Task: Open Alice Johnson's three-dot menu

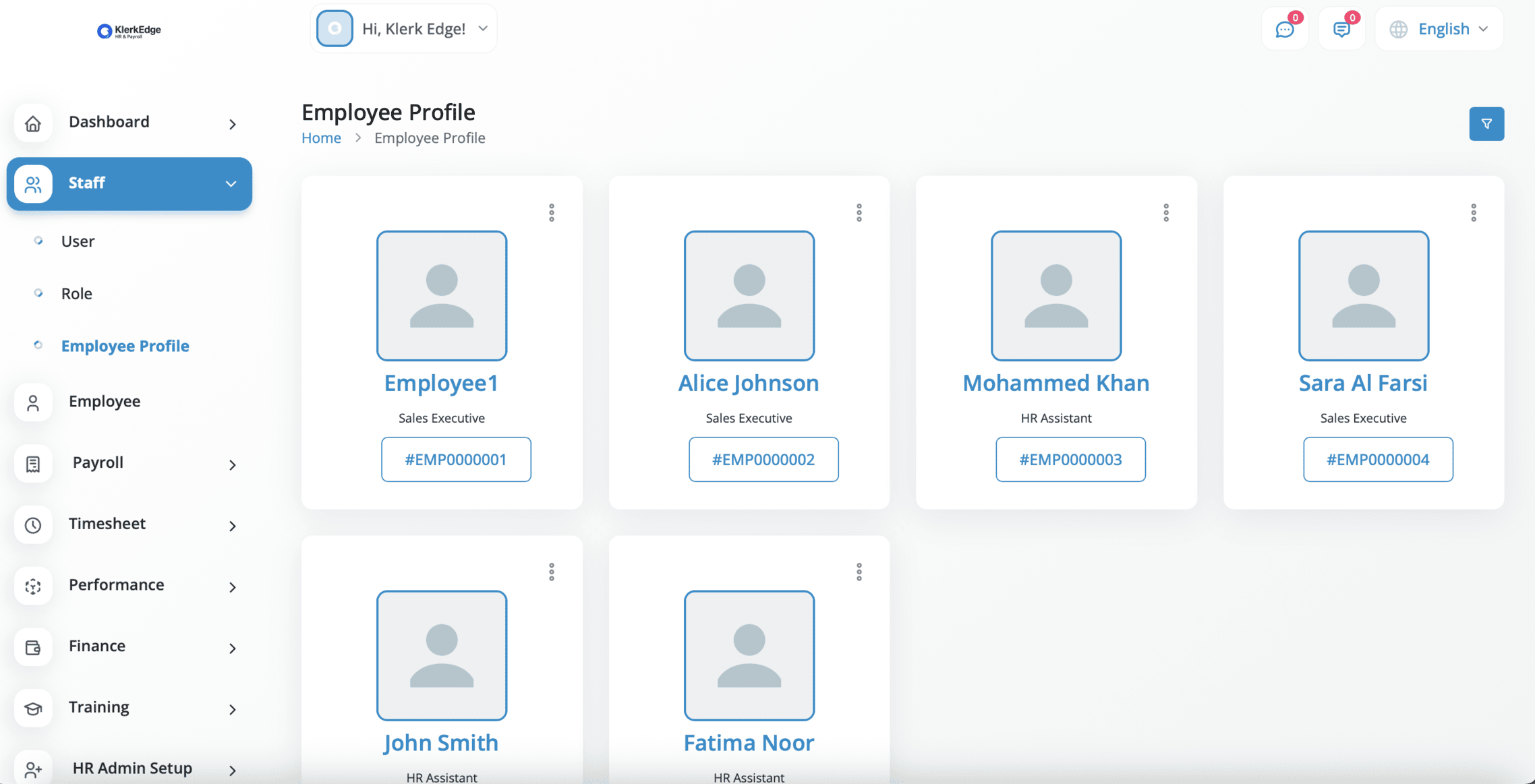Action: click(859, 213)
